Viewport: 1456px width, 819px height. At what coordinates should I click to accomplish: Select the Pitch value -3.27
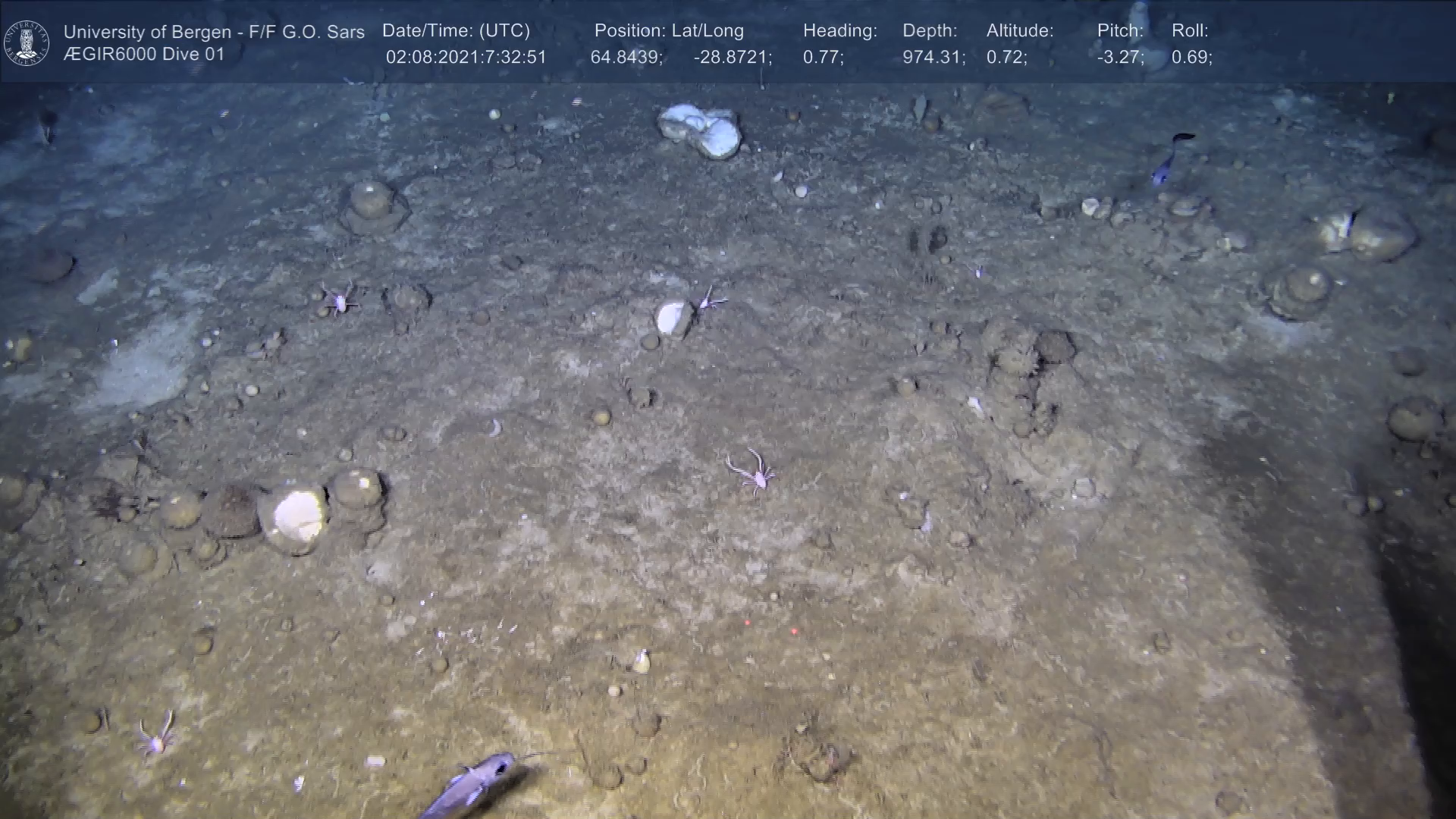pos(1119,58)
